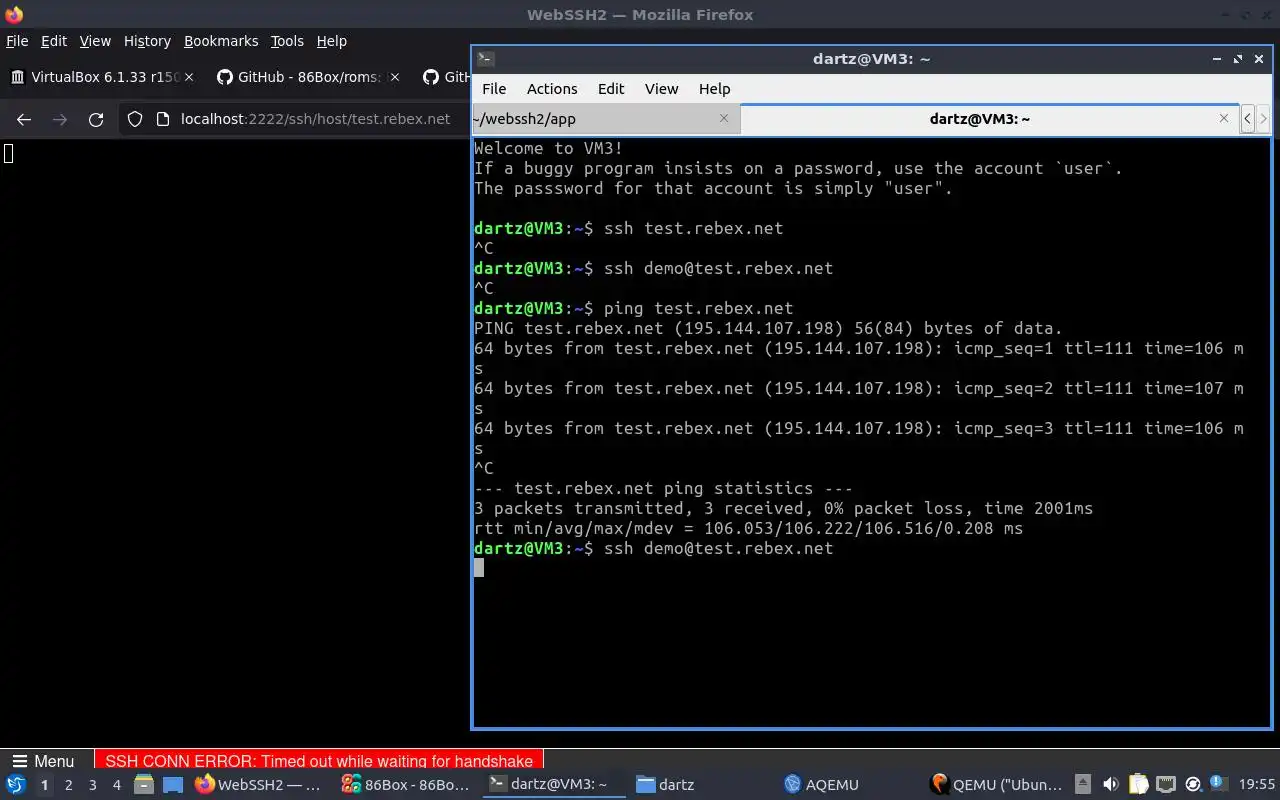1280x800 pixels.
Task: Switch to workspace 1
Action: click(x=44, y=785)
